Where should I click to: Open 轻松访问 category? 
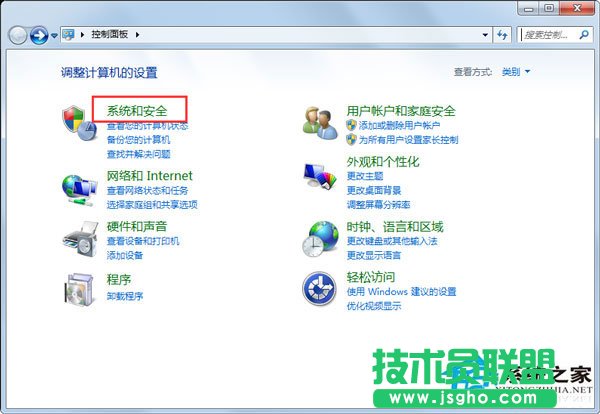pos(370,277)
